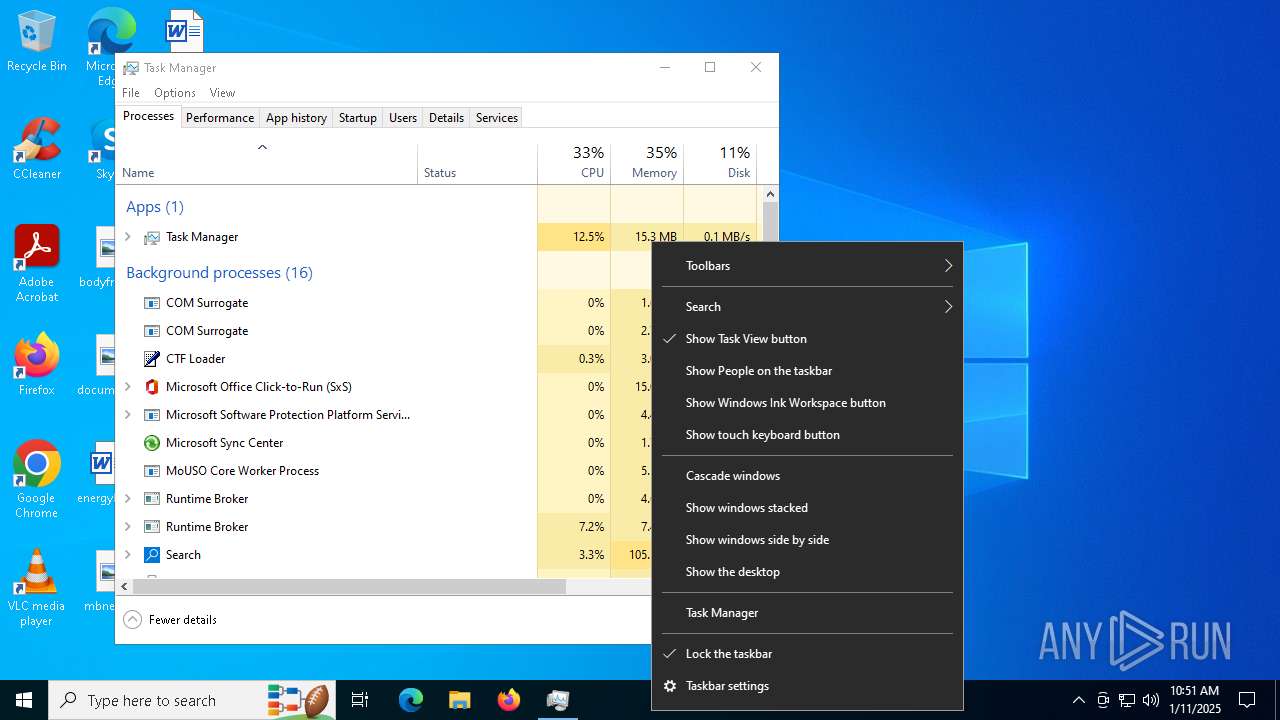Viewport: 1280px width, 720px height.
Task: Toggle Lock the taskbar option
Action: click(807, 654)
